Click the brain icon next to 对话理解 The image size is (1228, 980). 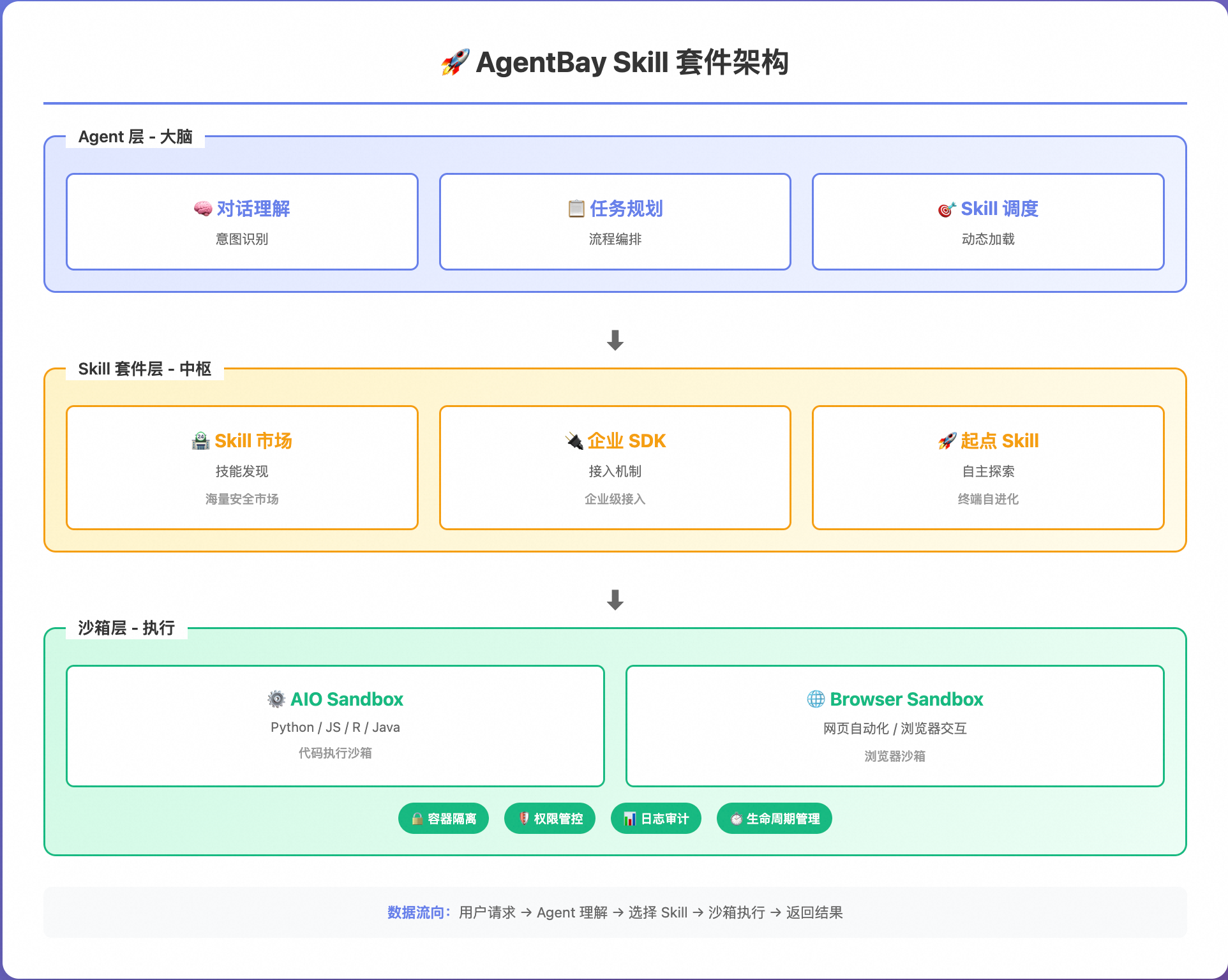click(x=203, y=209)
